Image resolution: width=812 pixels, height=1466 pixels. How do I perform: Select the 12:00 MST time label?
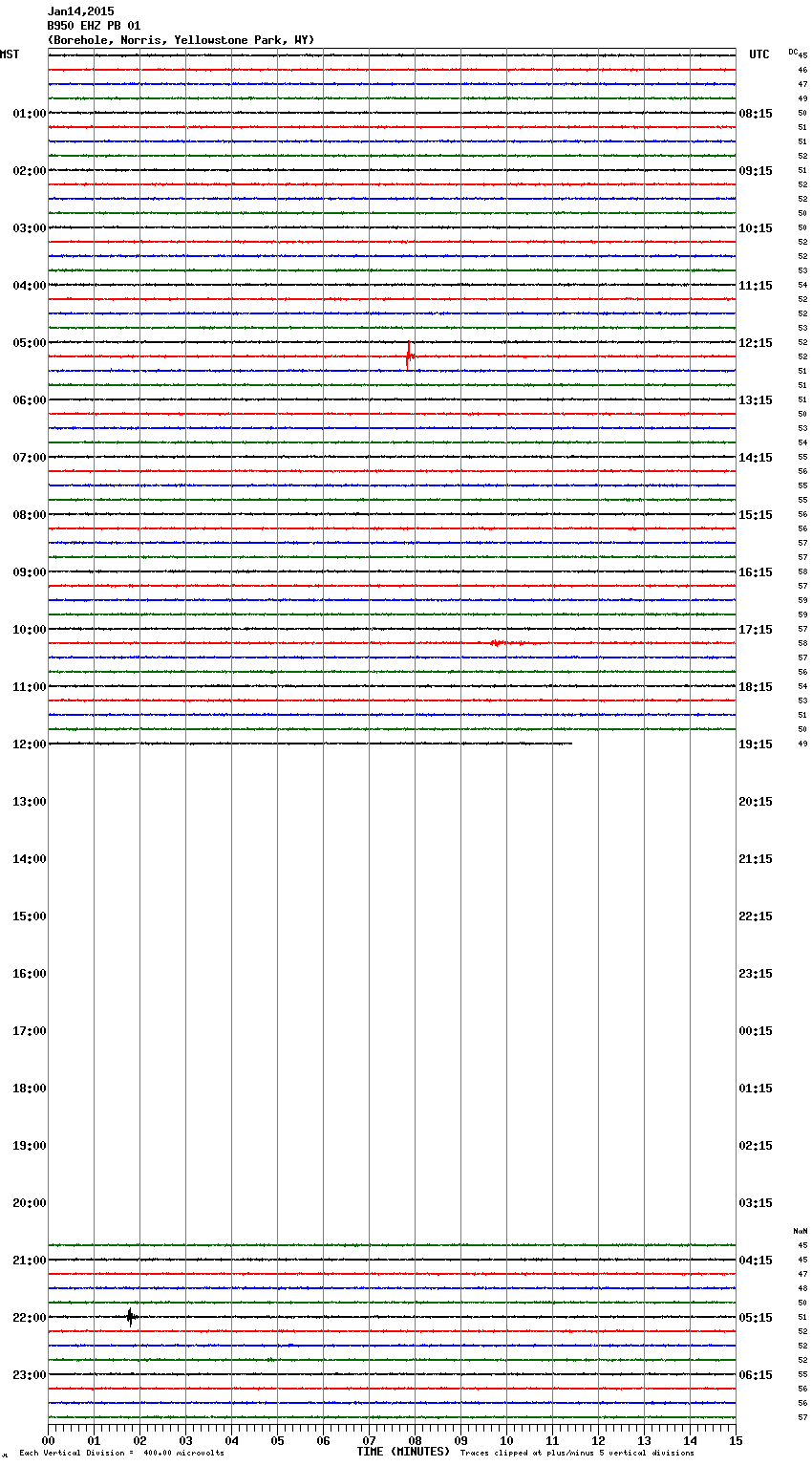coord(30,744)
